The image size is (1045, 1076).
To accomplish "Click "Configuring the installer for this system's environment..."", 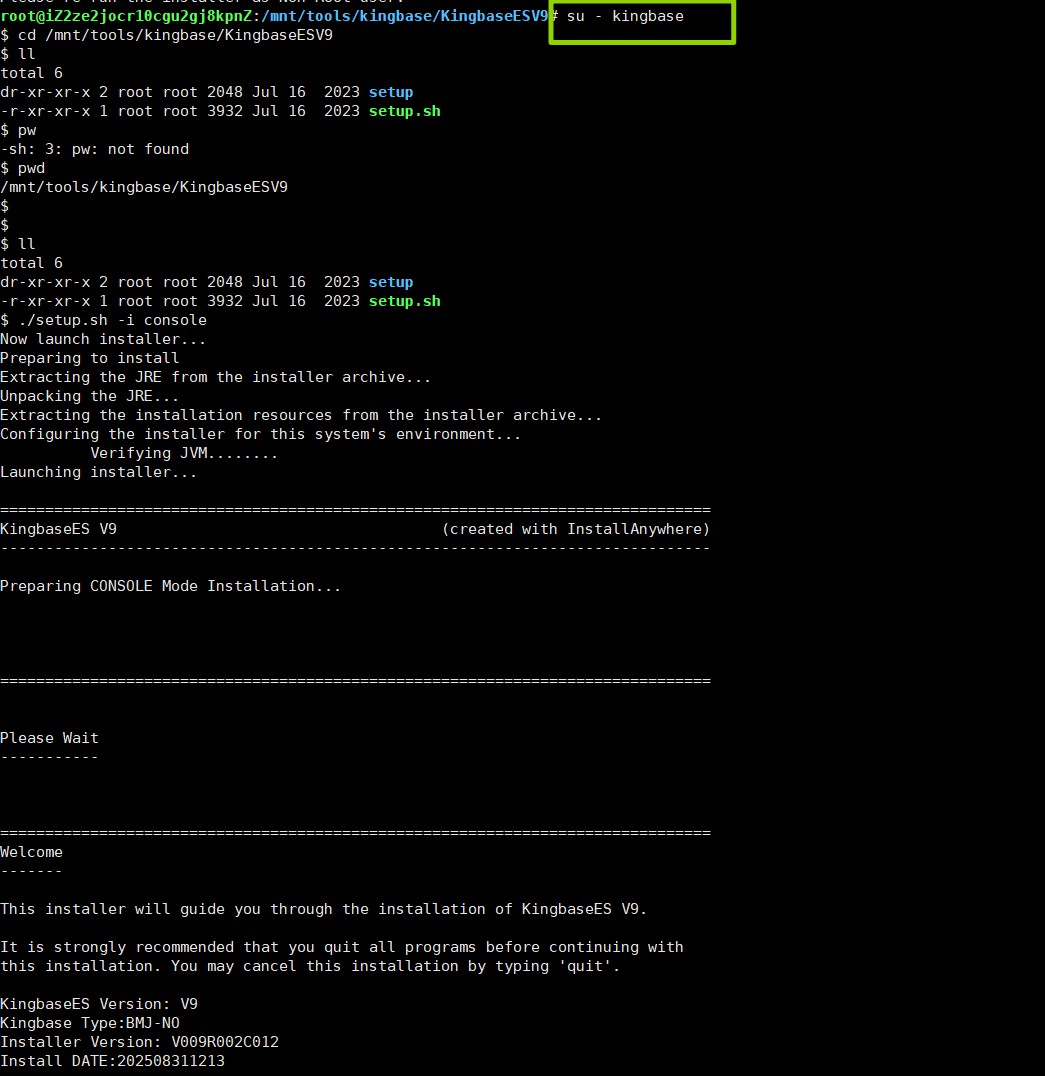I will coord(261,434).
